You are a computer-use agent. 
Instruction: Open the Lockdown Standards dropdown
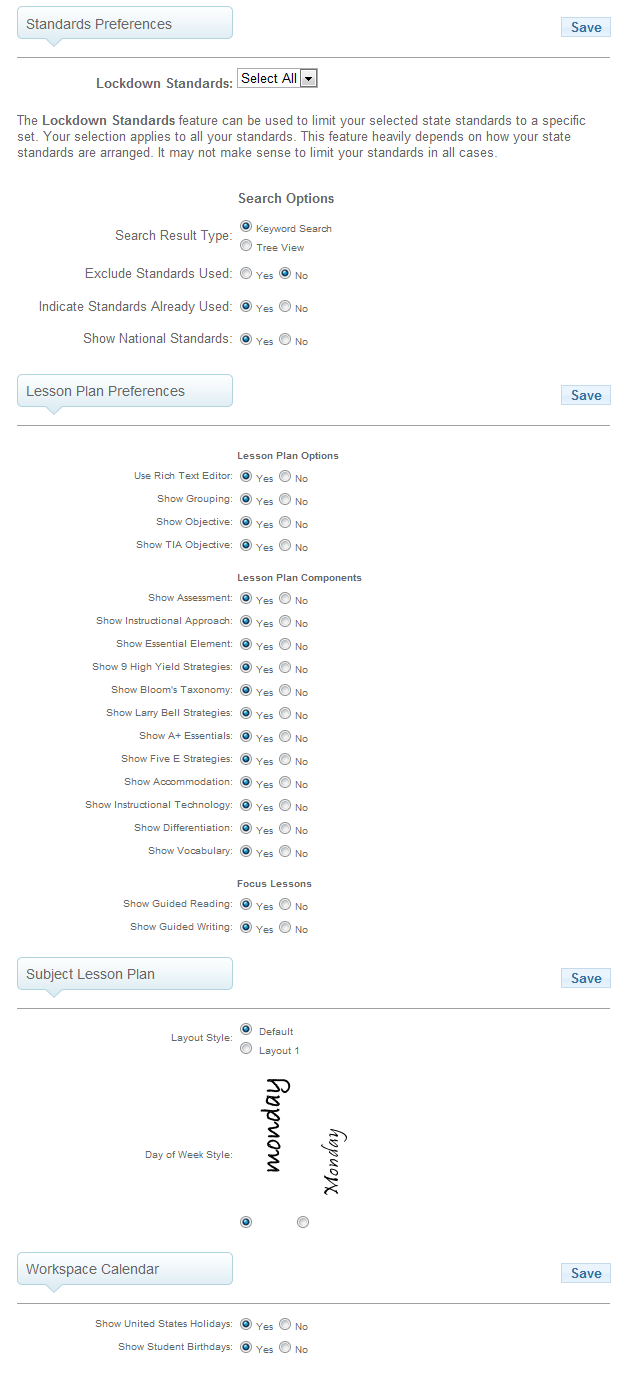click(277, 78)
